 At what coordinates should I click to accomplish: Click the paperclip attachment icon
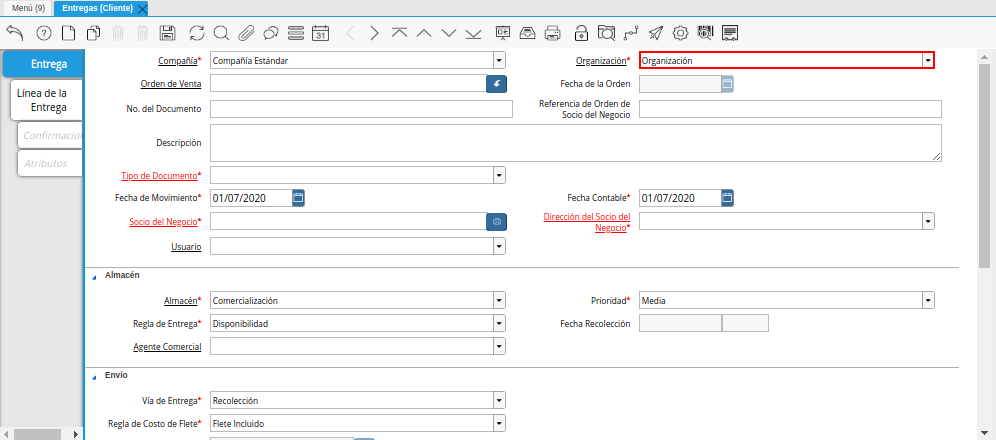(246, 33)
